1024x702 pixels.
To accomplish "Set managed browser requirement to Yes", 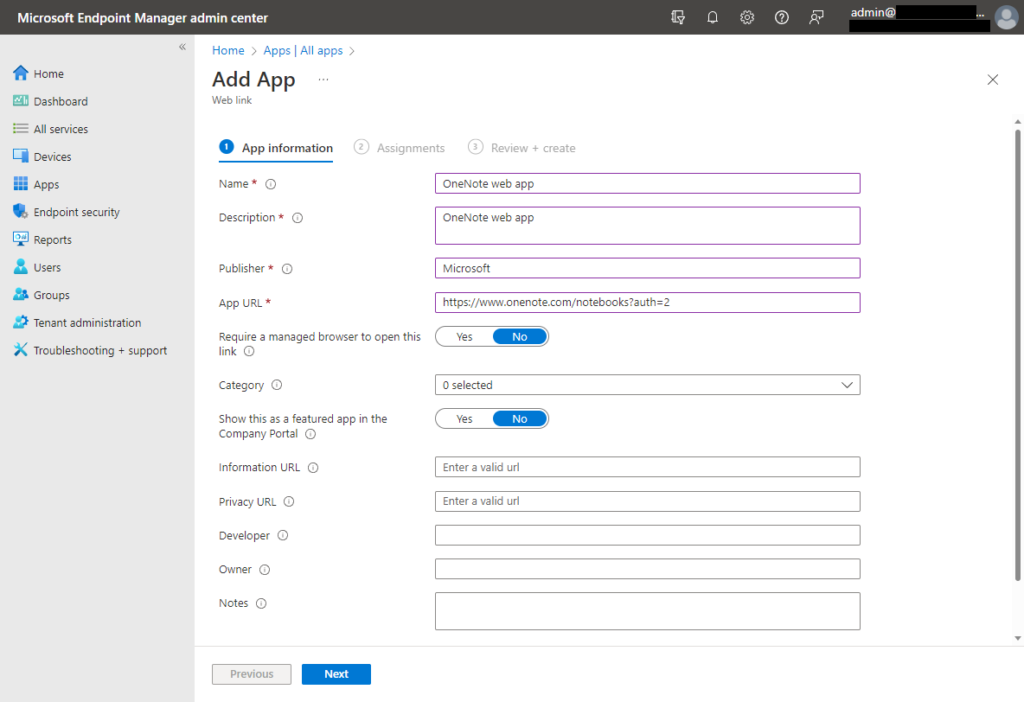I will point(464,337).
